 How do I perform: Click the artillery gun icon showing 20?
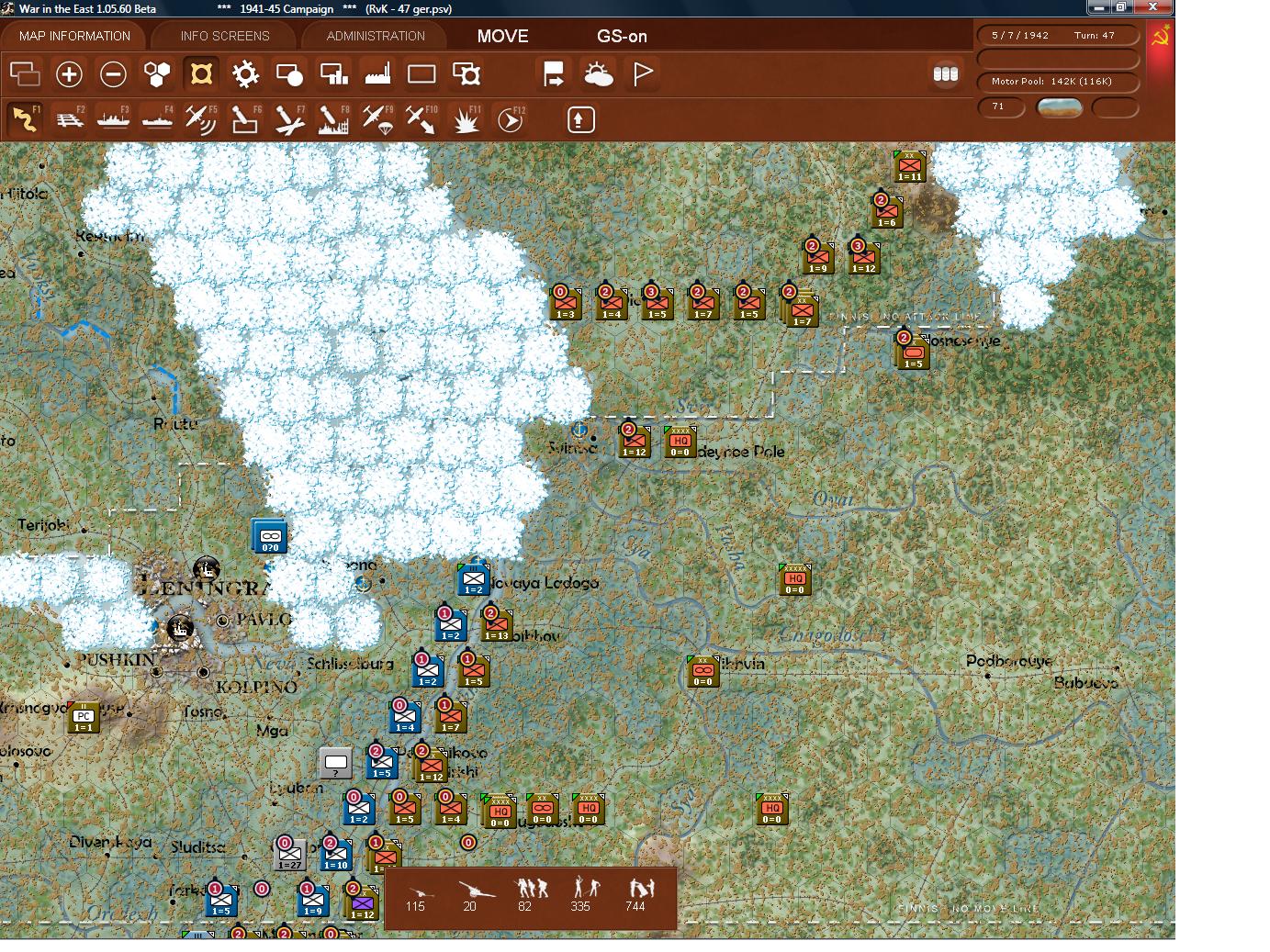pos(475,890)
